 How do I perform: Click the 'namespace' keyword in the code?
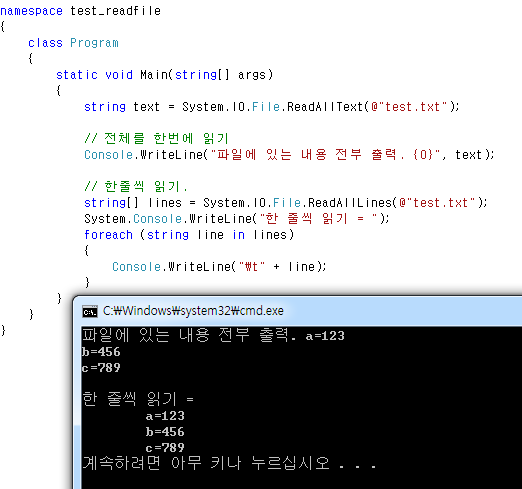point(31,11)
